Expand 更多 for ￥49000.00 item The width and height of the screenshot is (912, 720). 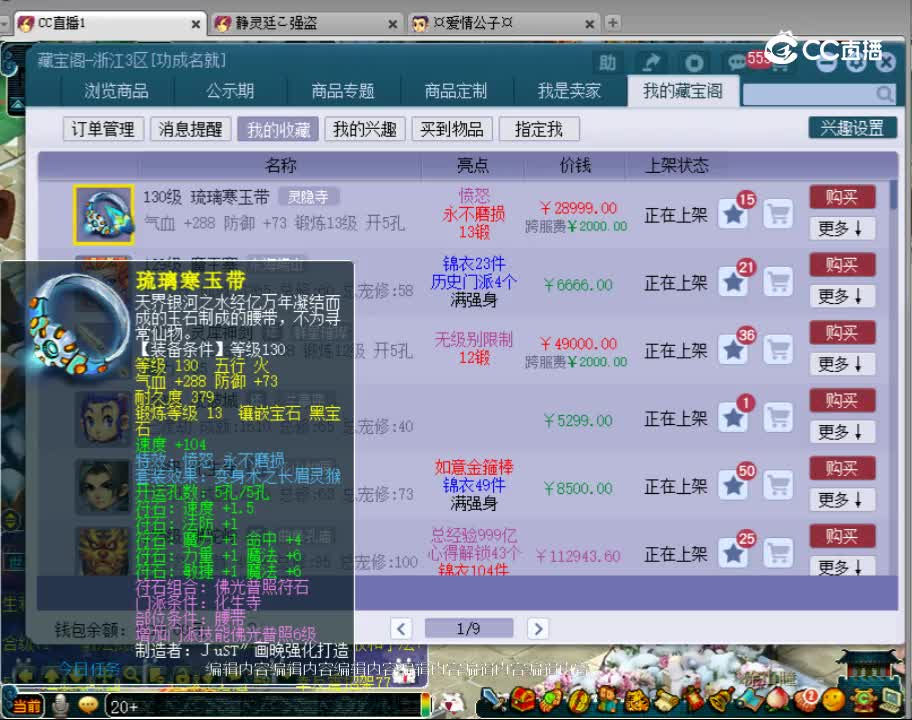click(842, 364)
